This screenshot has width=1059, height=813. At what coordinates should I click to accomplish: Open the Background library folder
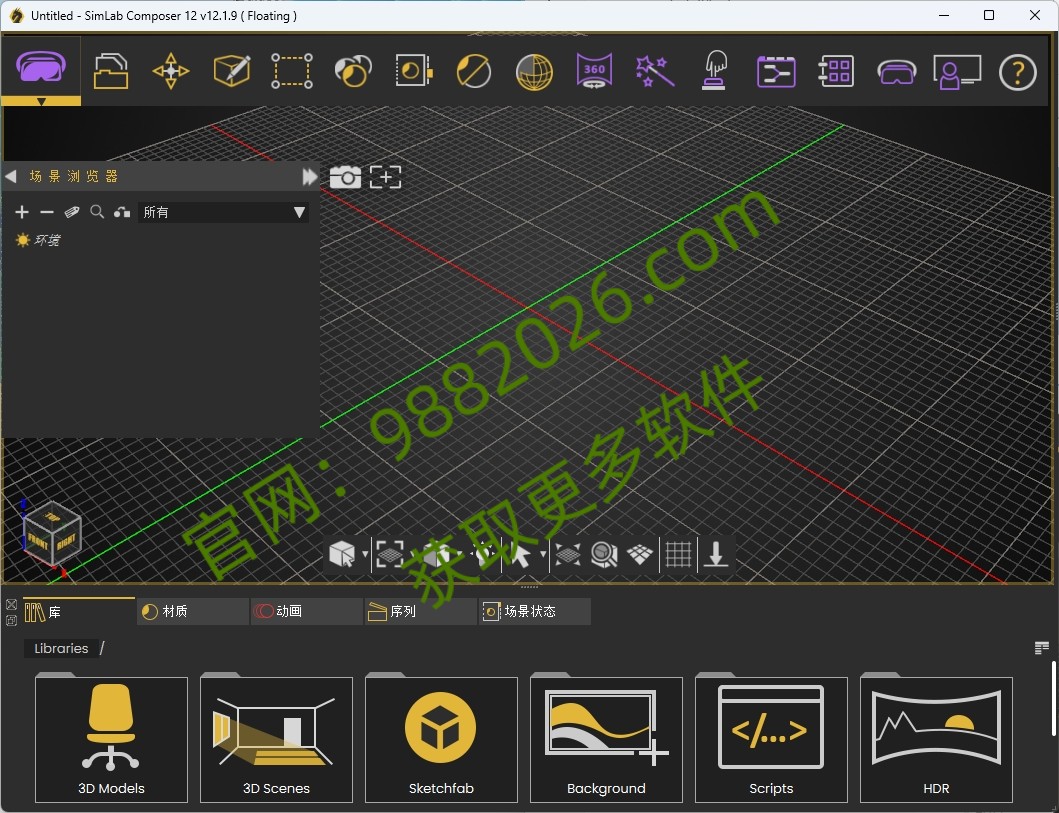606,739
